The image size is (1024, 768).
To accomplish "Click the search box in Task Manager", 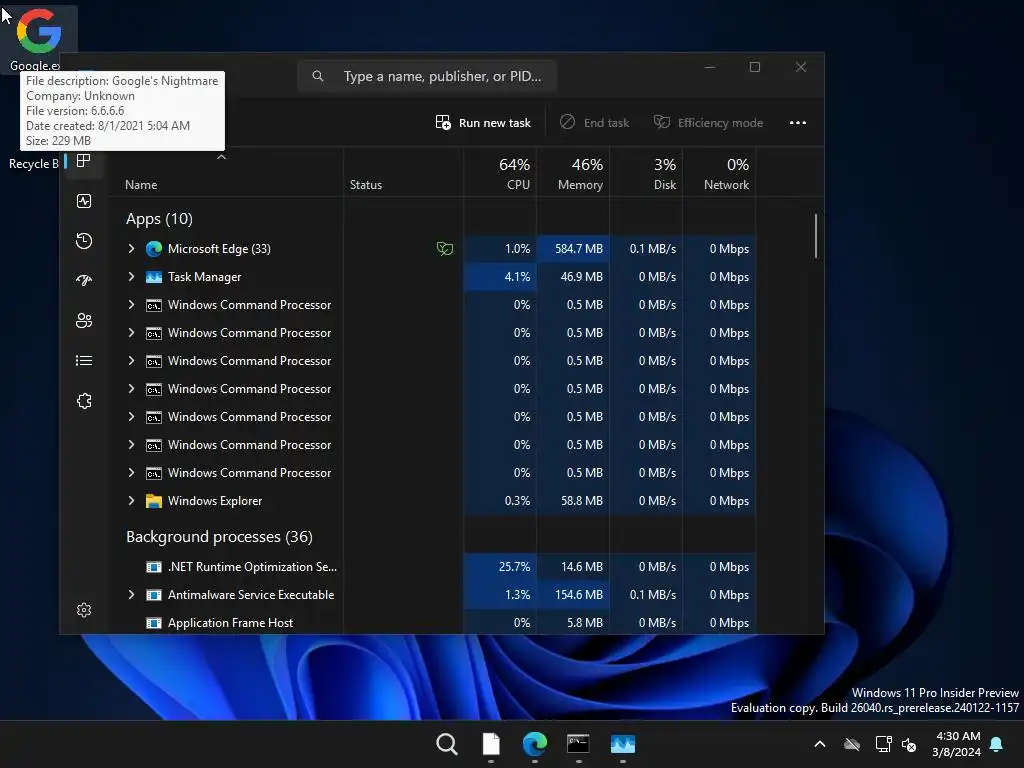I will [427, 76].
